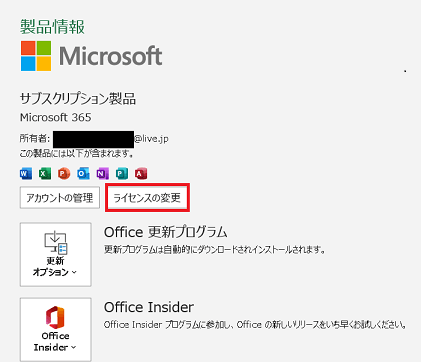Click ライセンスの変更 button

pos(147,198)
